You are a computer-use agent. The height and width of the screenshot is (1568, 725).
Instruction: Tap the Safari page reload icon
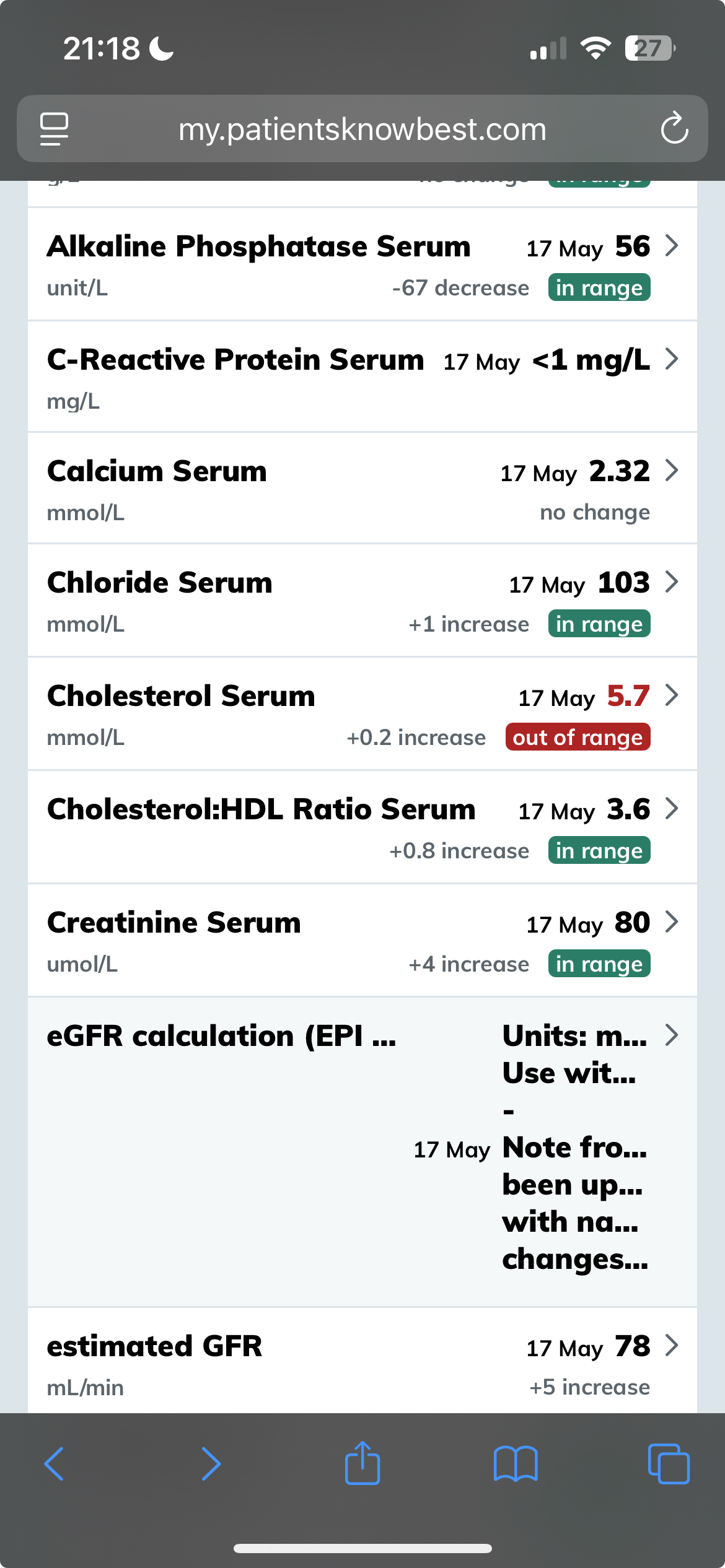(674, 129)
